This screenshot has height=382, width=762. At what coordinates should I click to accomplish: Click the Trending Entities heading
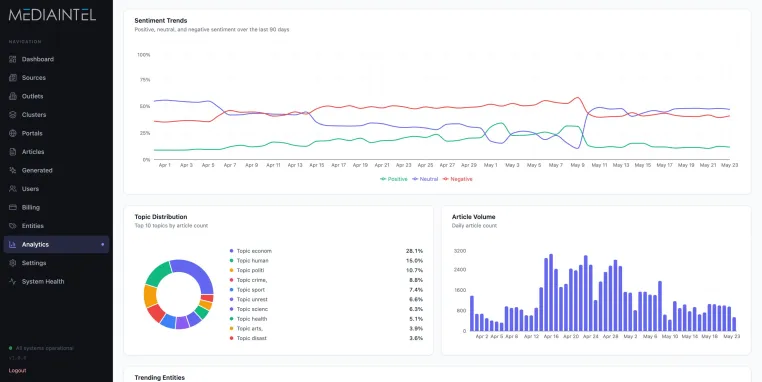click(x=159, y=378)
